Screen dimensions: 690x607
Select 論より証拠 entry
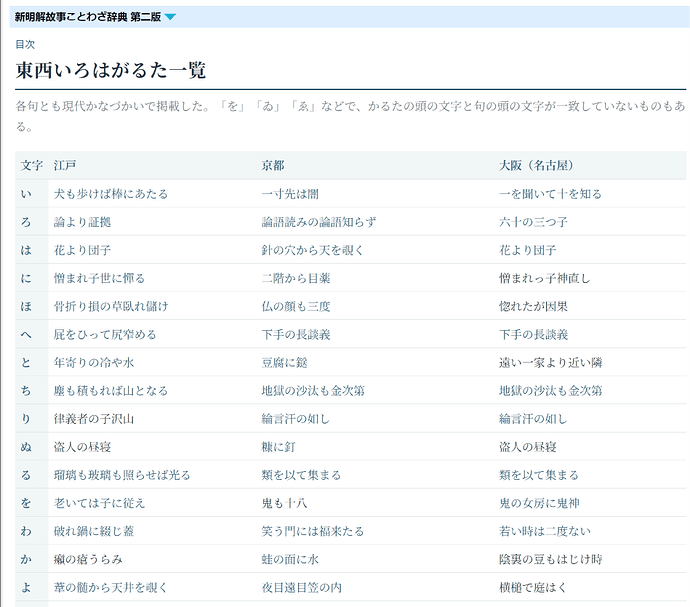[x=82, y=222]
